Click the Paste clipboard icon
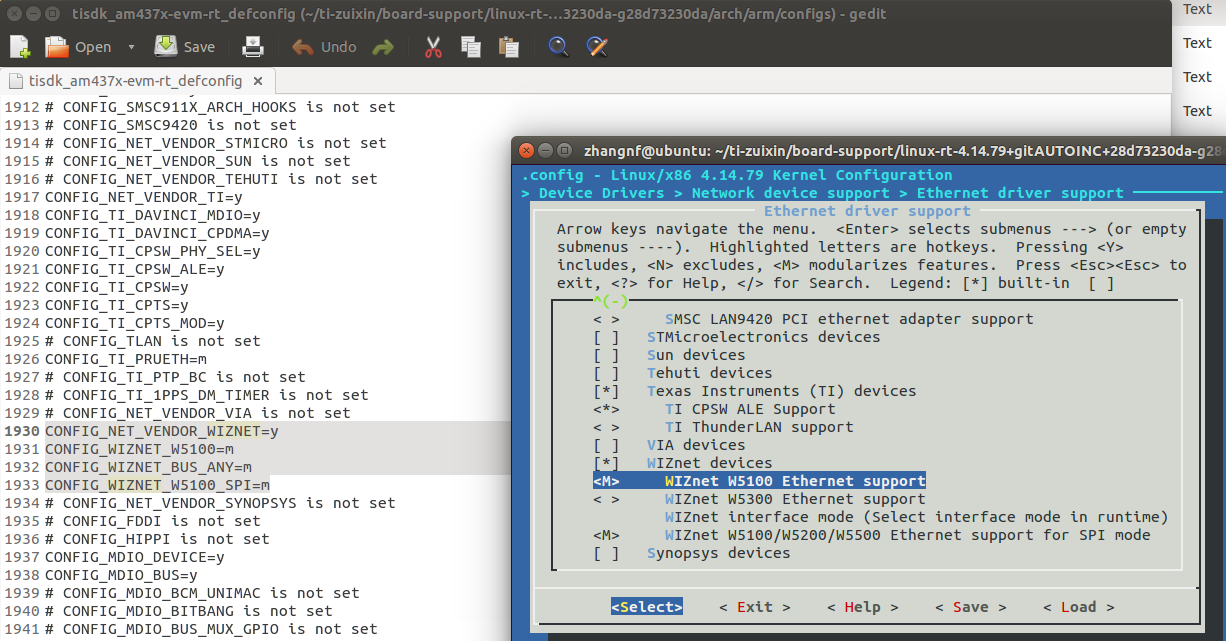The width and height of the screenshot is (1226, 641). (508, 47)
